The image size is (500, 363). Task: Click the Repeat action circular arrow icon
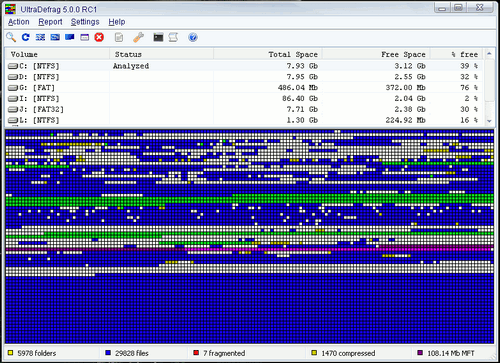(x=26, y=37)
